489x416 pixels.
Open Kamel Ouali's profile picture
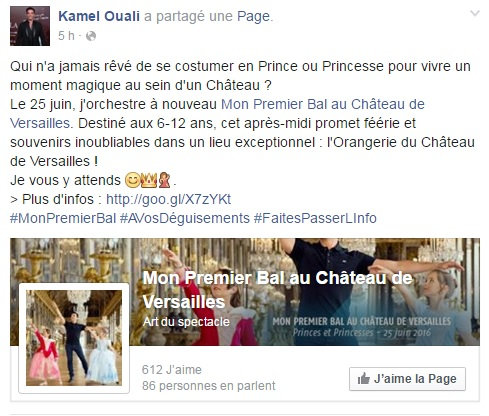point(30,26)
